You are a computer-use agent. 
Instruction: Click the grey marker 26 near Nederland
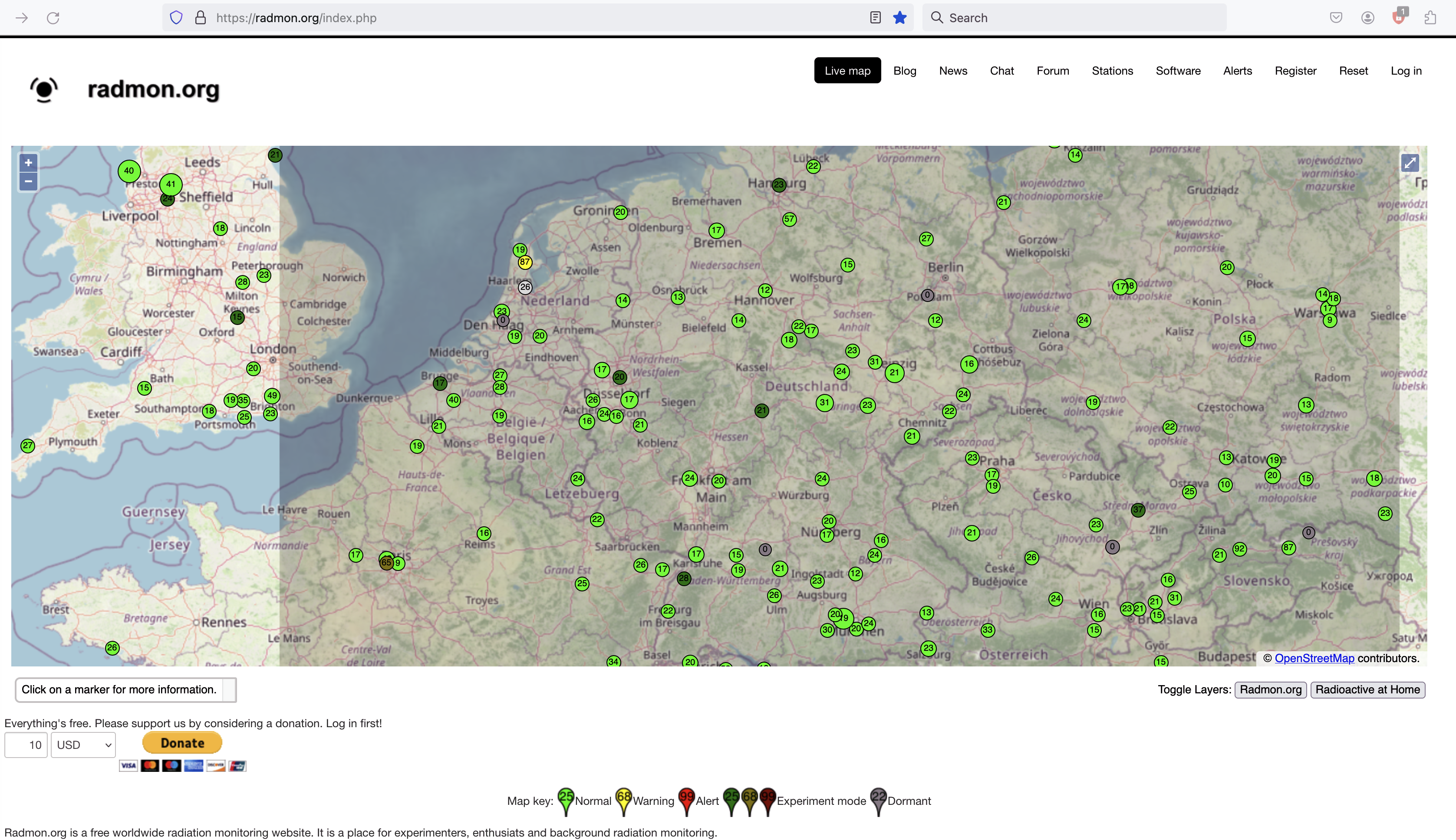click(x=524, y=287)
